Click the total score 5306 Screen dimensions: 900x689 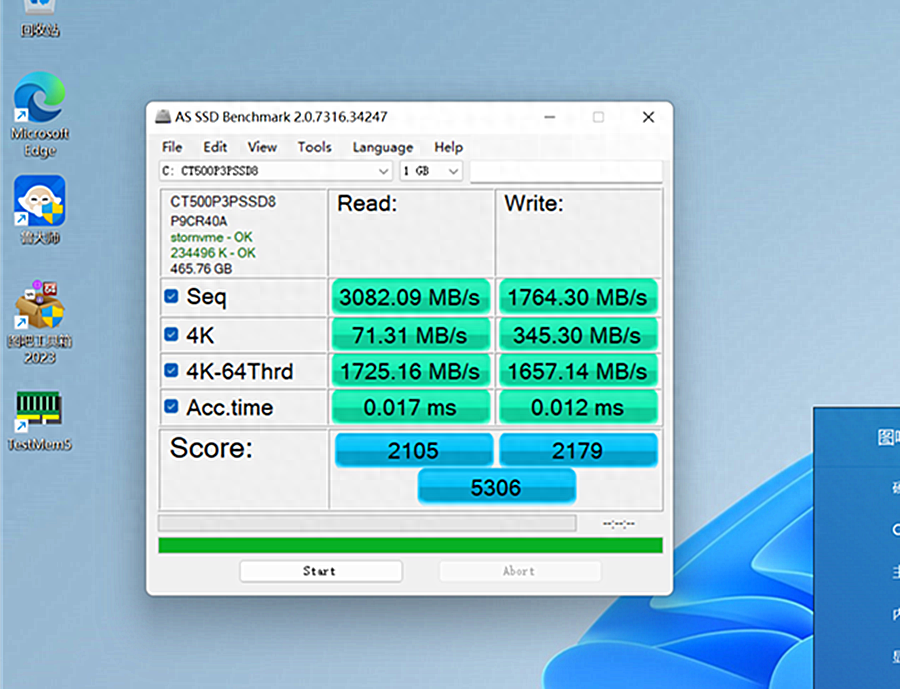click(x=496, y=487)
